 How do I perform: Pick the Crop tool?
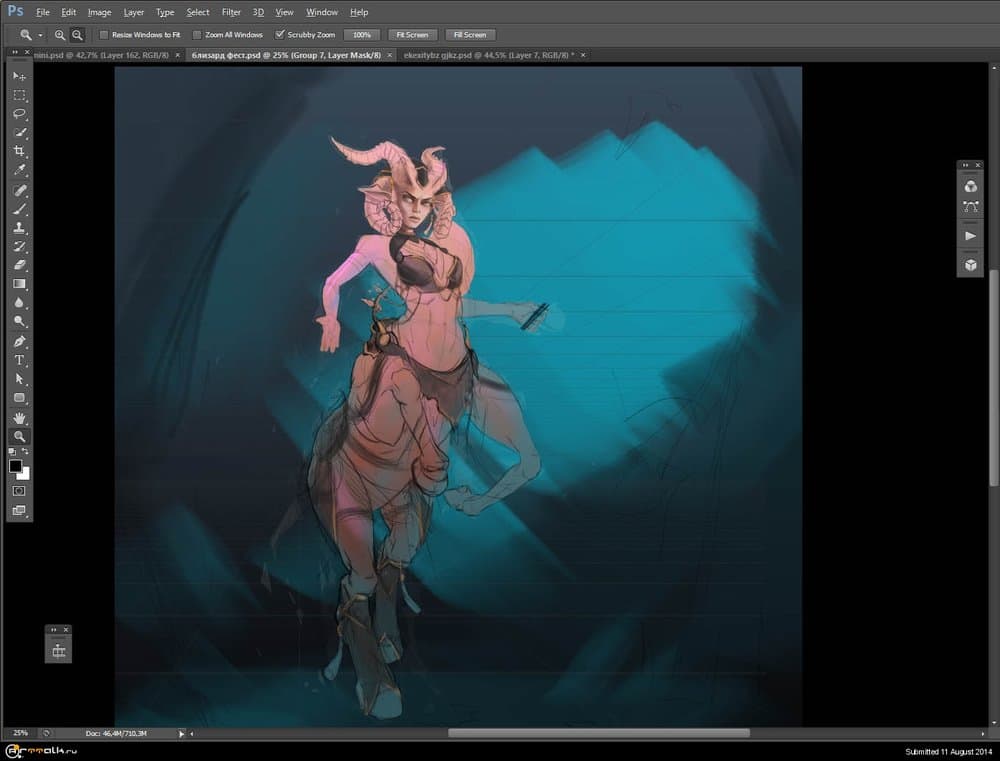(x=19, y=152)
